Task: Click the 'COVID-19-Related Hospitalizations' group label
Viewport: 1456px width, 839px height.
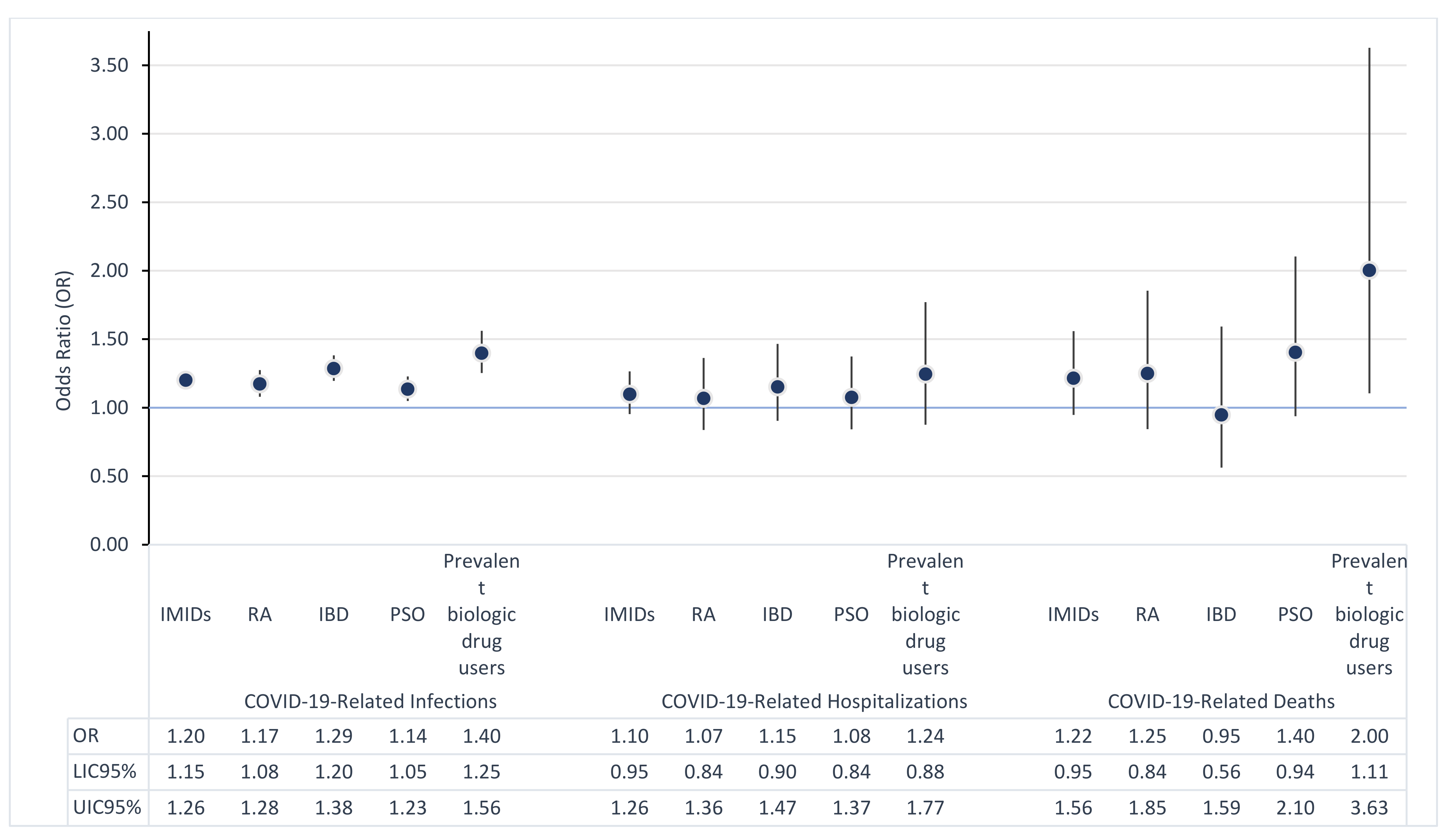Action: [x=814, y=701]
